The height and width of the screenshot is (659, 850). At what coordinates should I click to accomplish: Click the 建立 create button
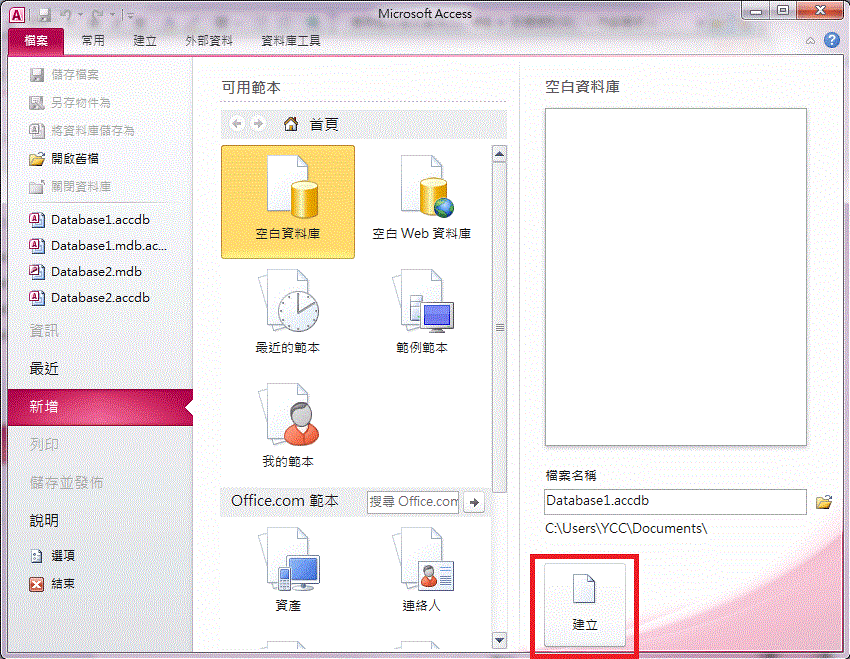(x=585, y=603)
